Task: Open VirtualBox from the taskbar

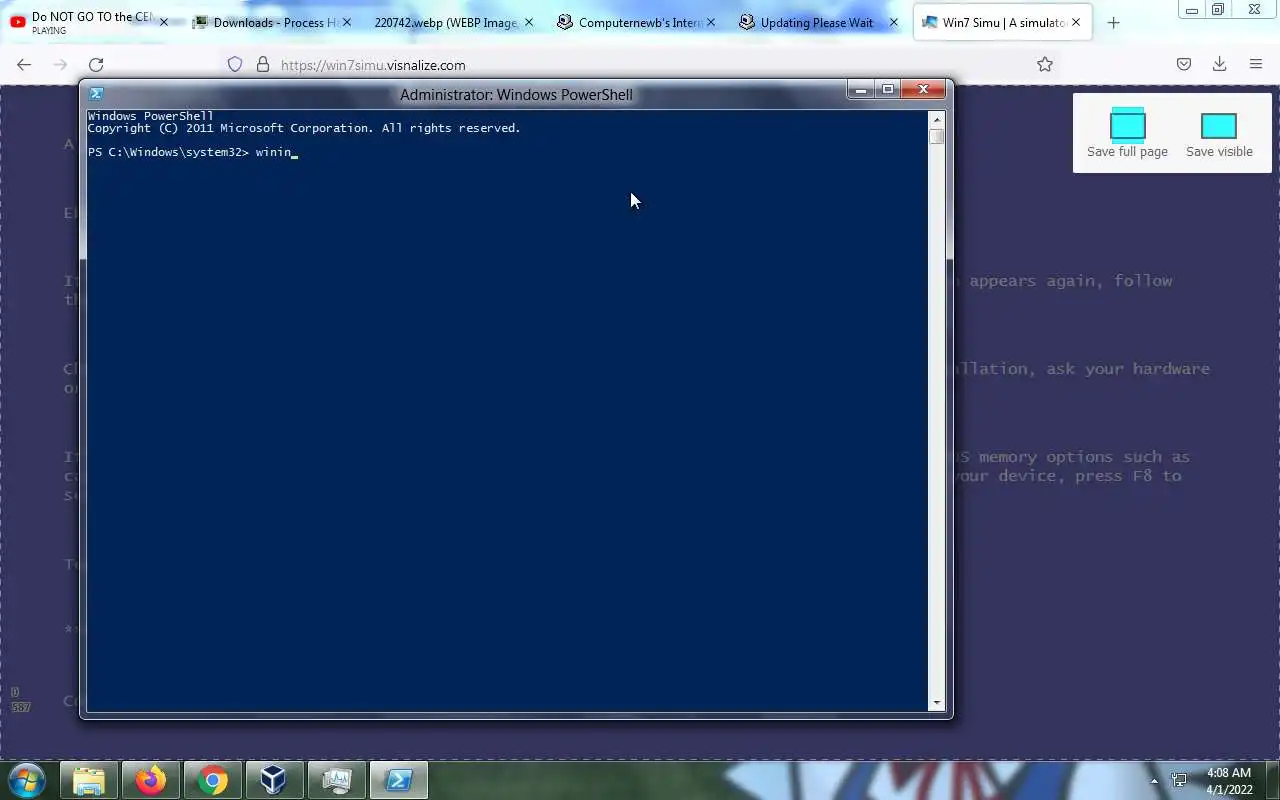Action: pyautogui.click(x=274, y=780)
